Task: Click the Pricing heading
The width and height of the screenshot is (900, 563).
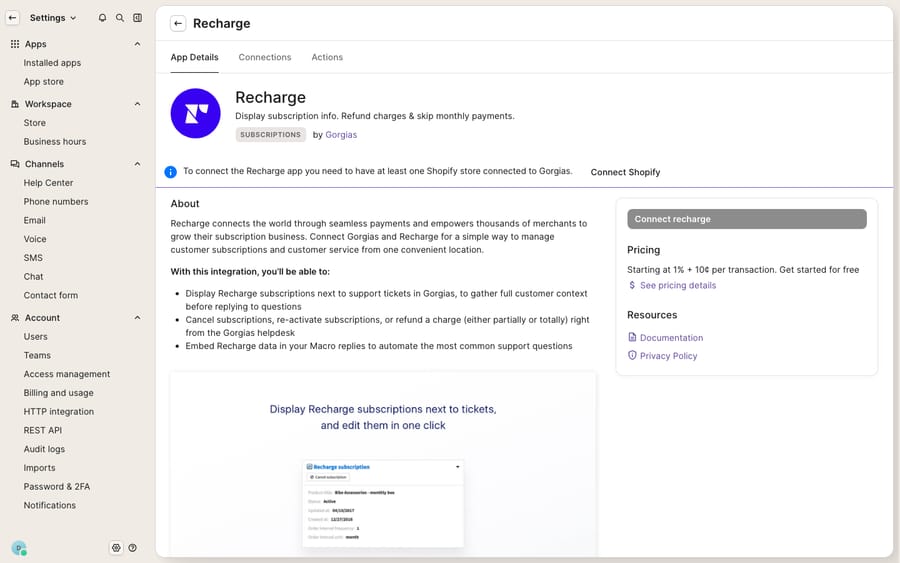Action: pos(643,250)
